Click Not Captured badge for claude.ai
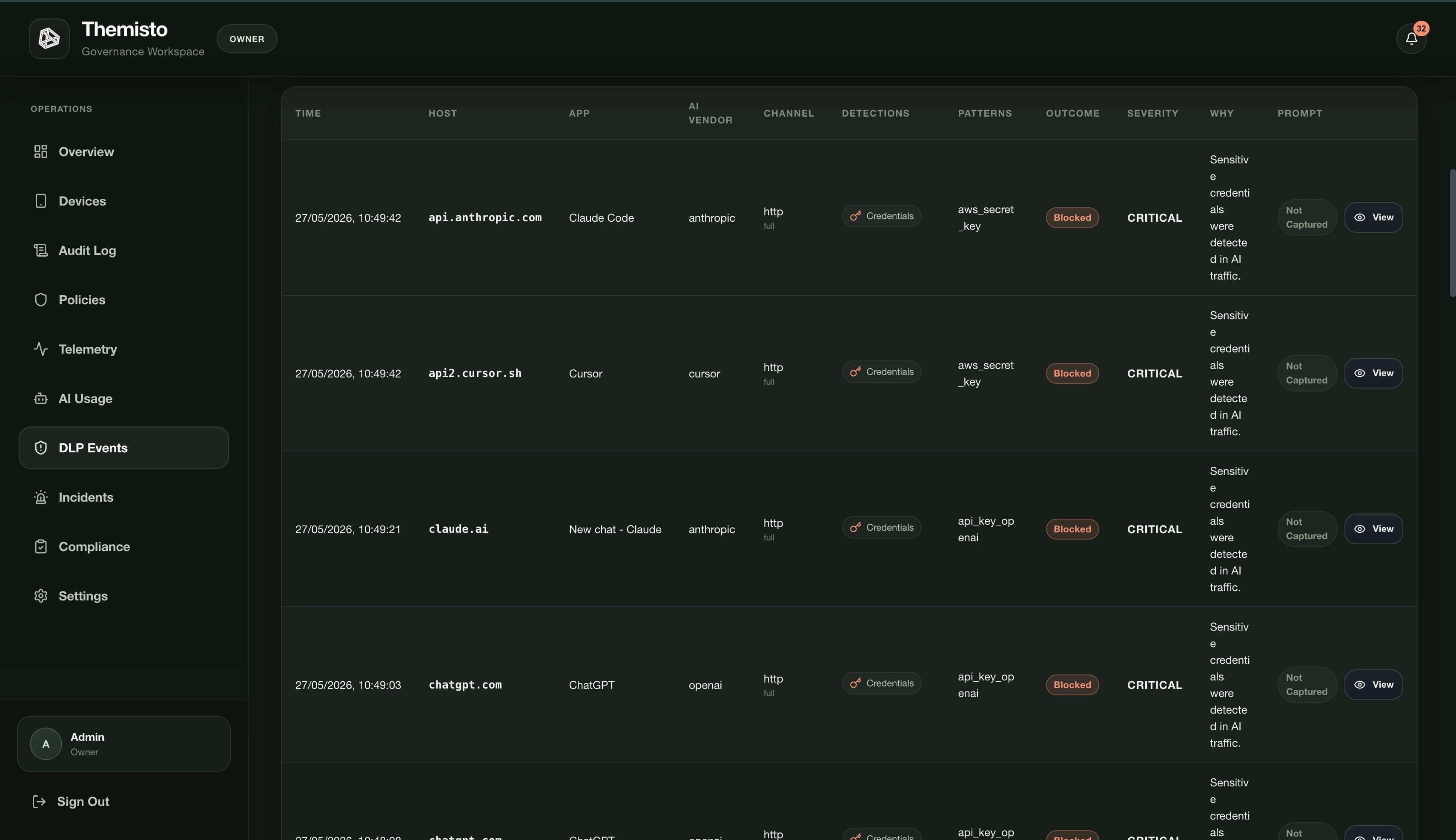Image resolution: width=1456 pixels, height=840 pixels. 1307,529
